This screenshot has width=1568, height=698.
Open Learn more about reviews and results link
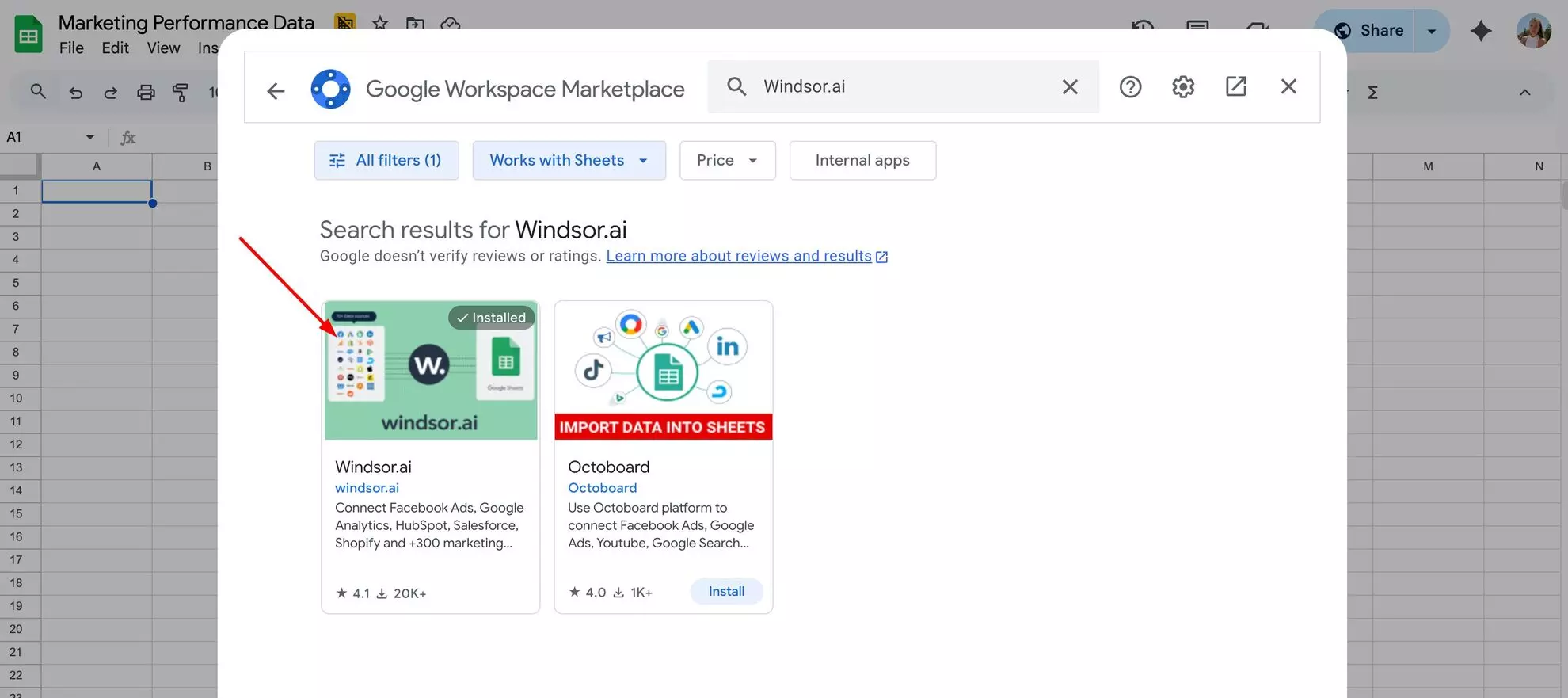(747, 256)
